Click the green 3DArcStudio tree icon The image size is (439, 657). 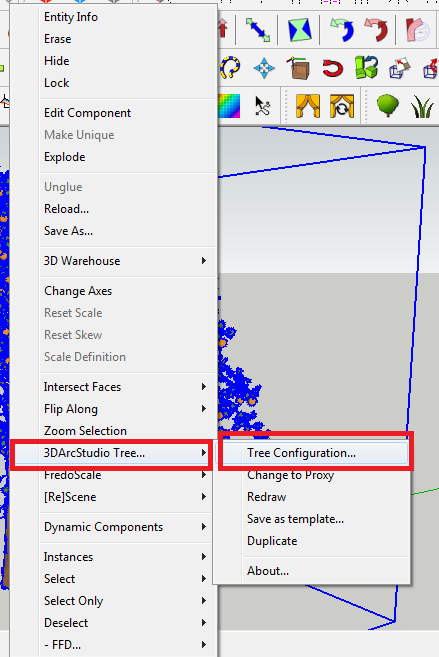tap(387, 106)
